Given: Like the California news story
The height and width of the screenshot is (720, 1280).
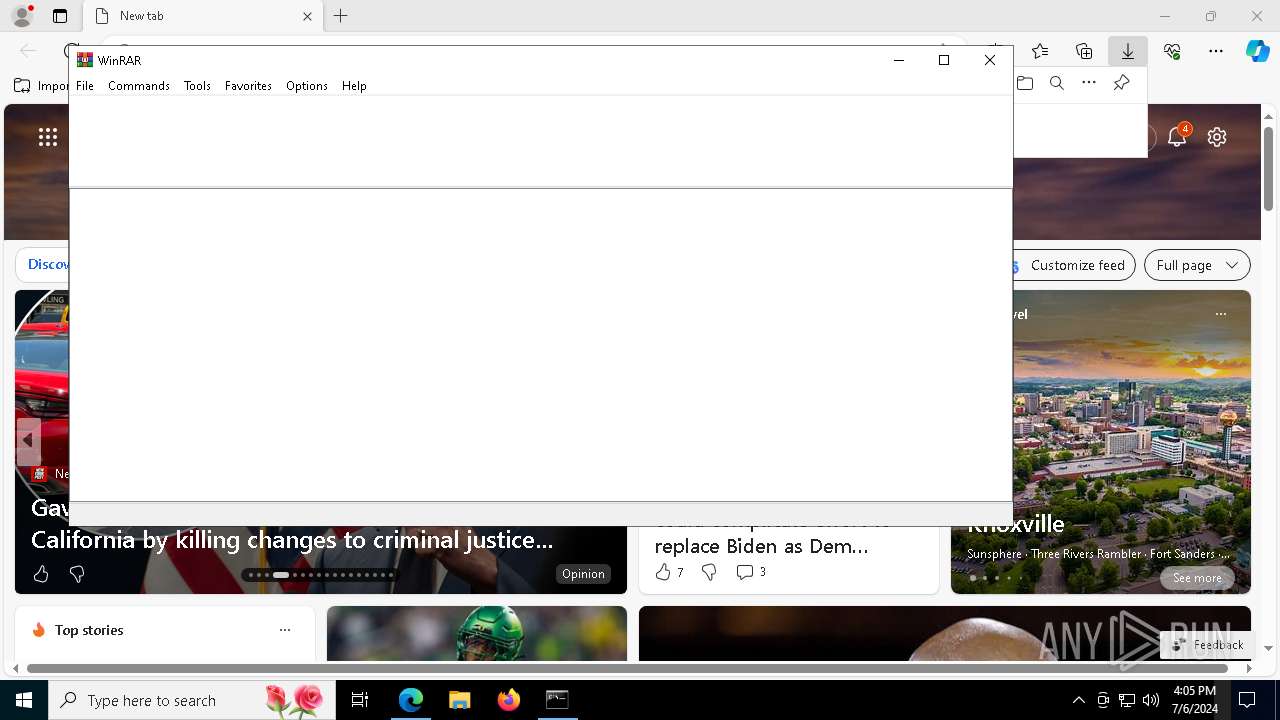Looking at the screenshot, I should [41, 574].
